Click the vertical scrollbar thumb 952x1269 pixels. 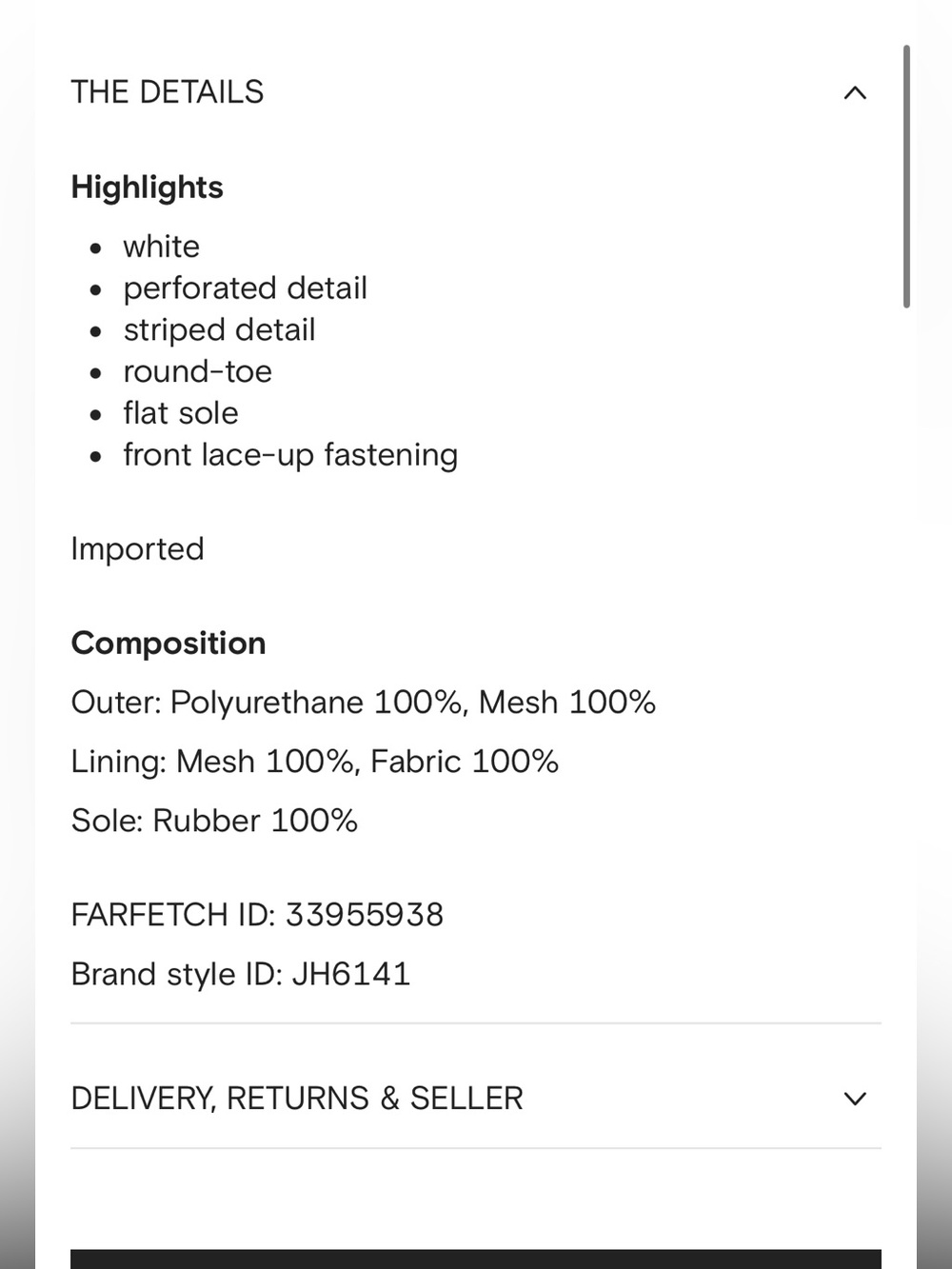point(906,176)
